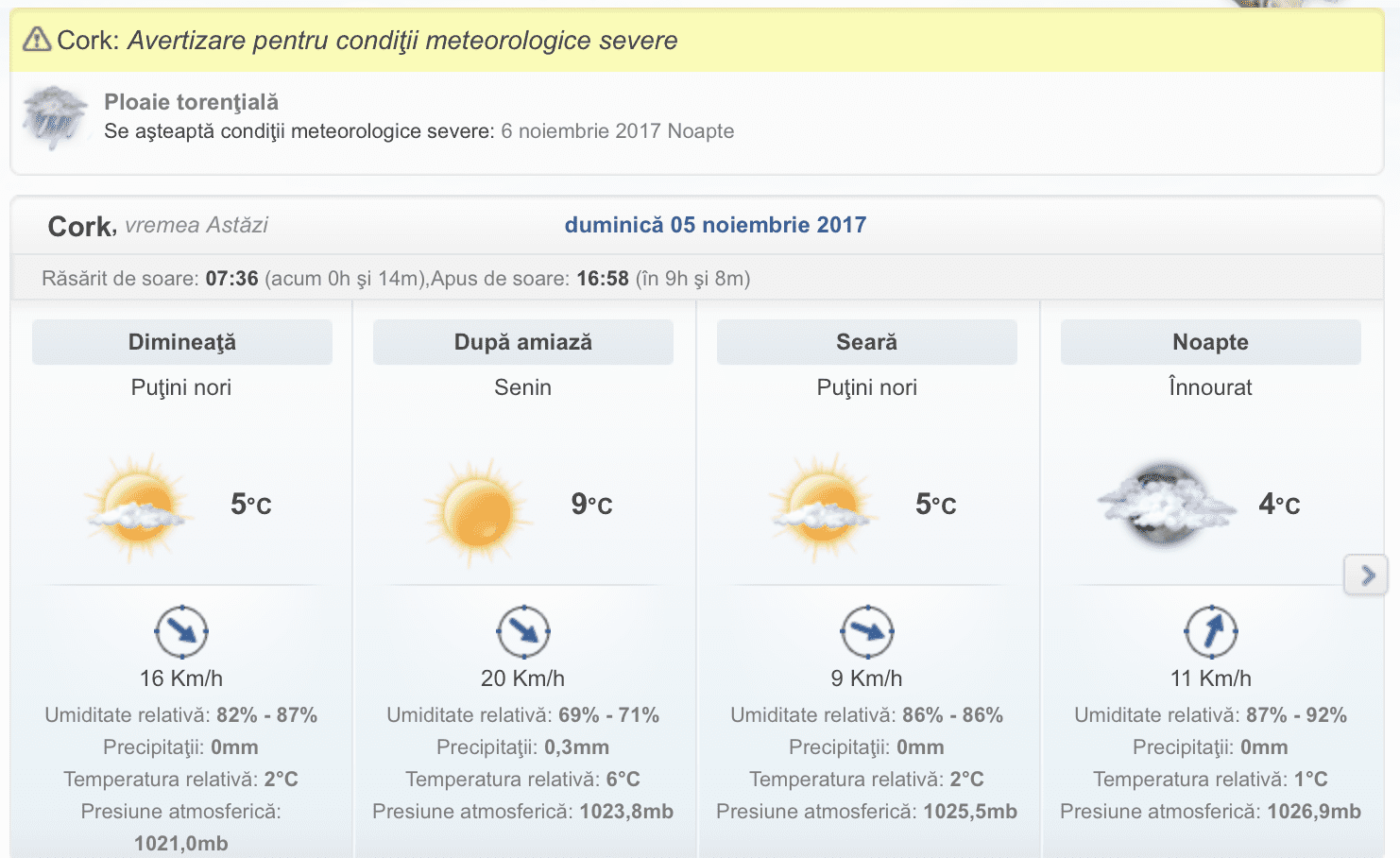Select the Dimineaţă period header
This screenshot has width=1400, height=858.
pyautogui.click(x=182, y=342)
